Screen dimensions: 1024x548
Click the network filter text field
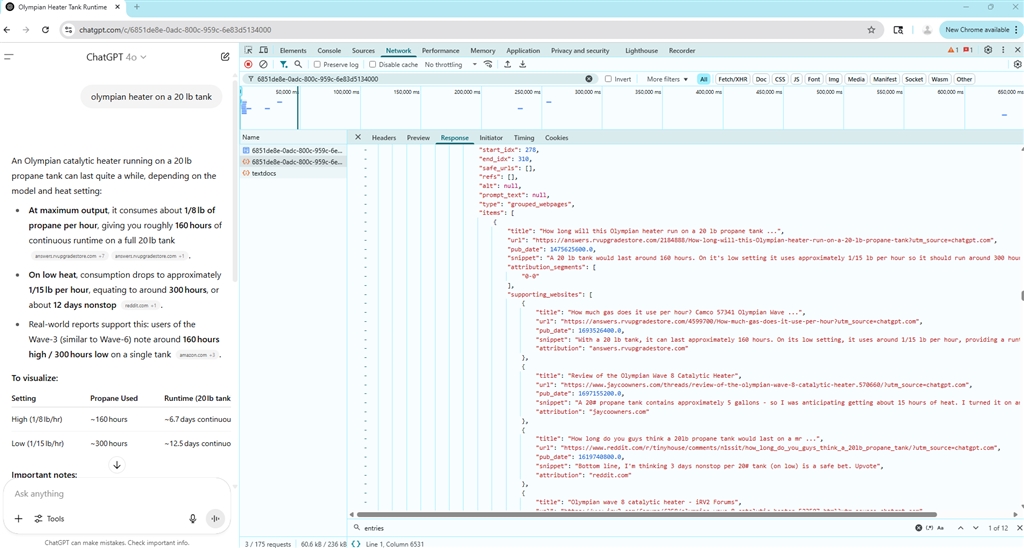[x=418, y=79]
